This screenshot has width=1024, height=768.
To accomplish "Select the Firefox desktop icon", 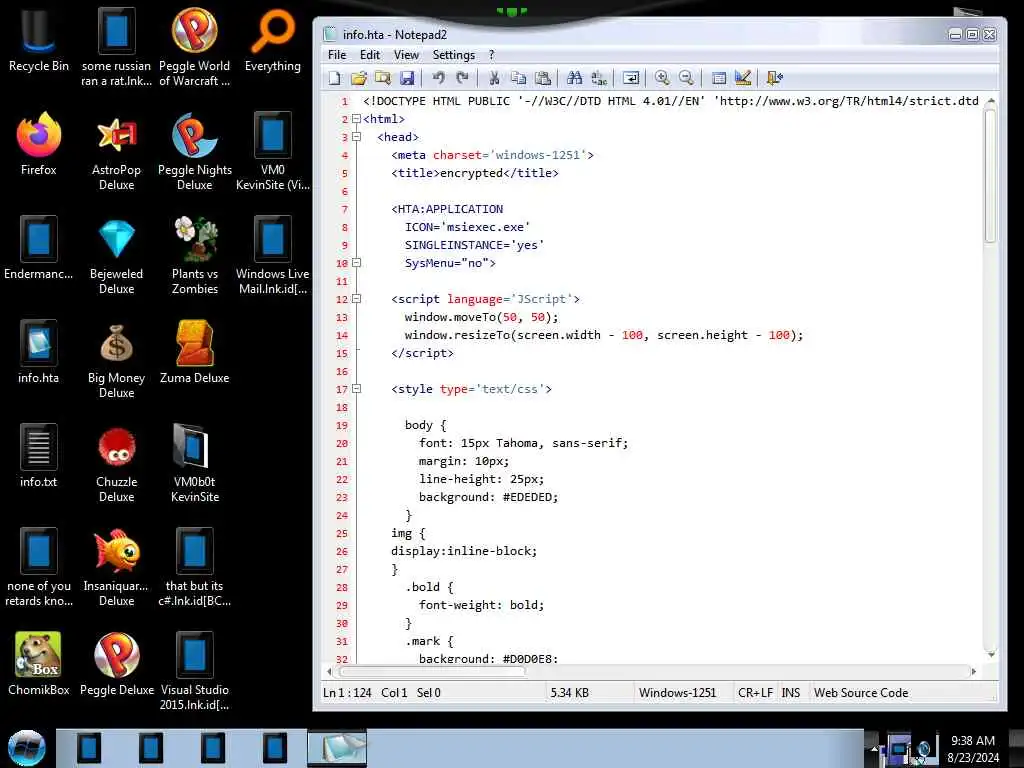I will [39, 144].
